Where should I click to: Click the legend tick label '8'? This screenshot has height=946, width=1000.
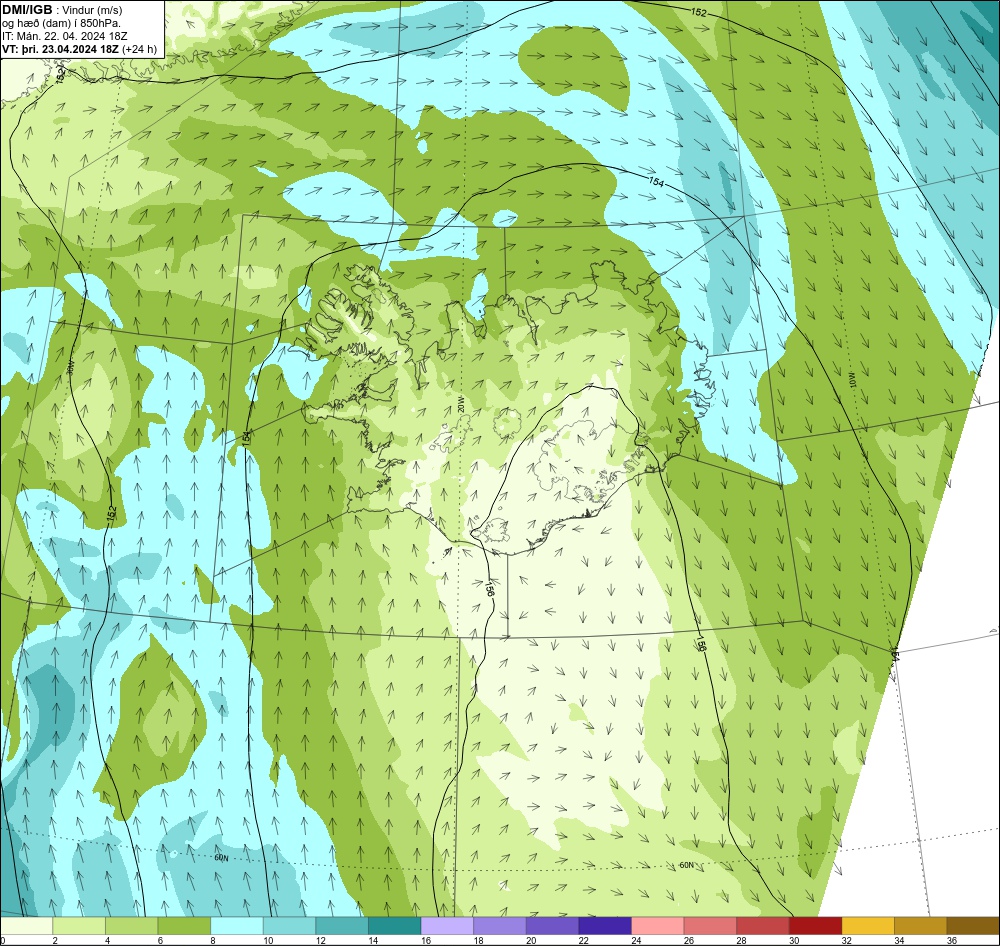[212, 940]
